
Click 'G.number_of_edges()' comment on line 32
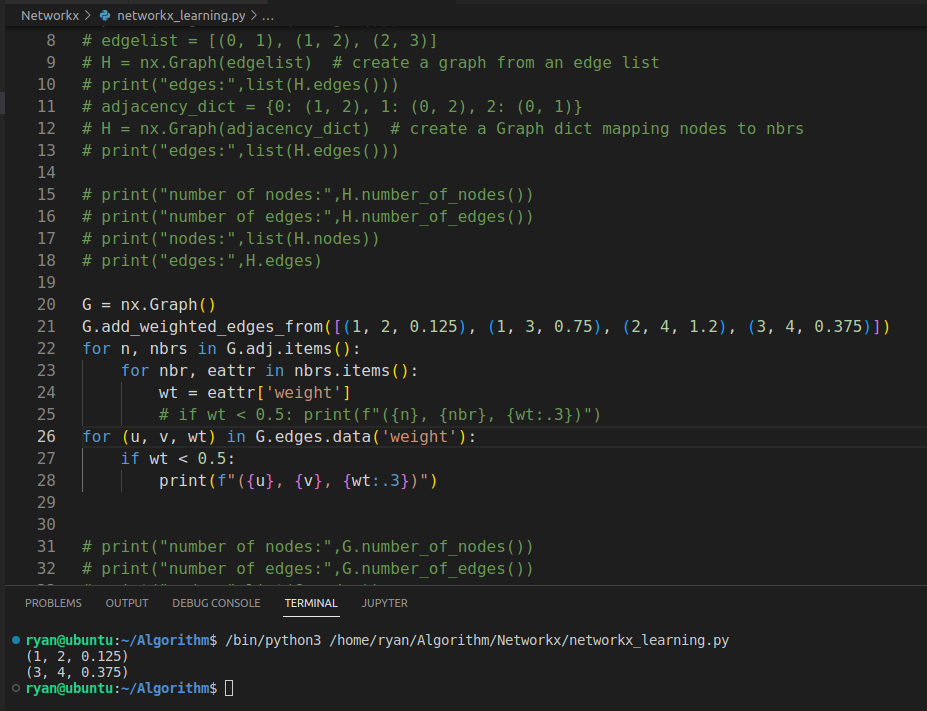[432, 569]
